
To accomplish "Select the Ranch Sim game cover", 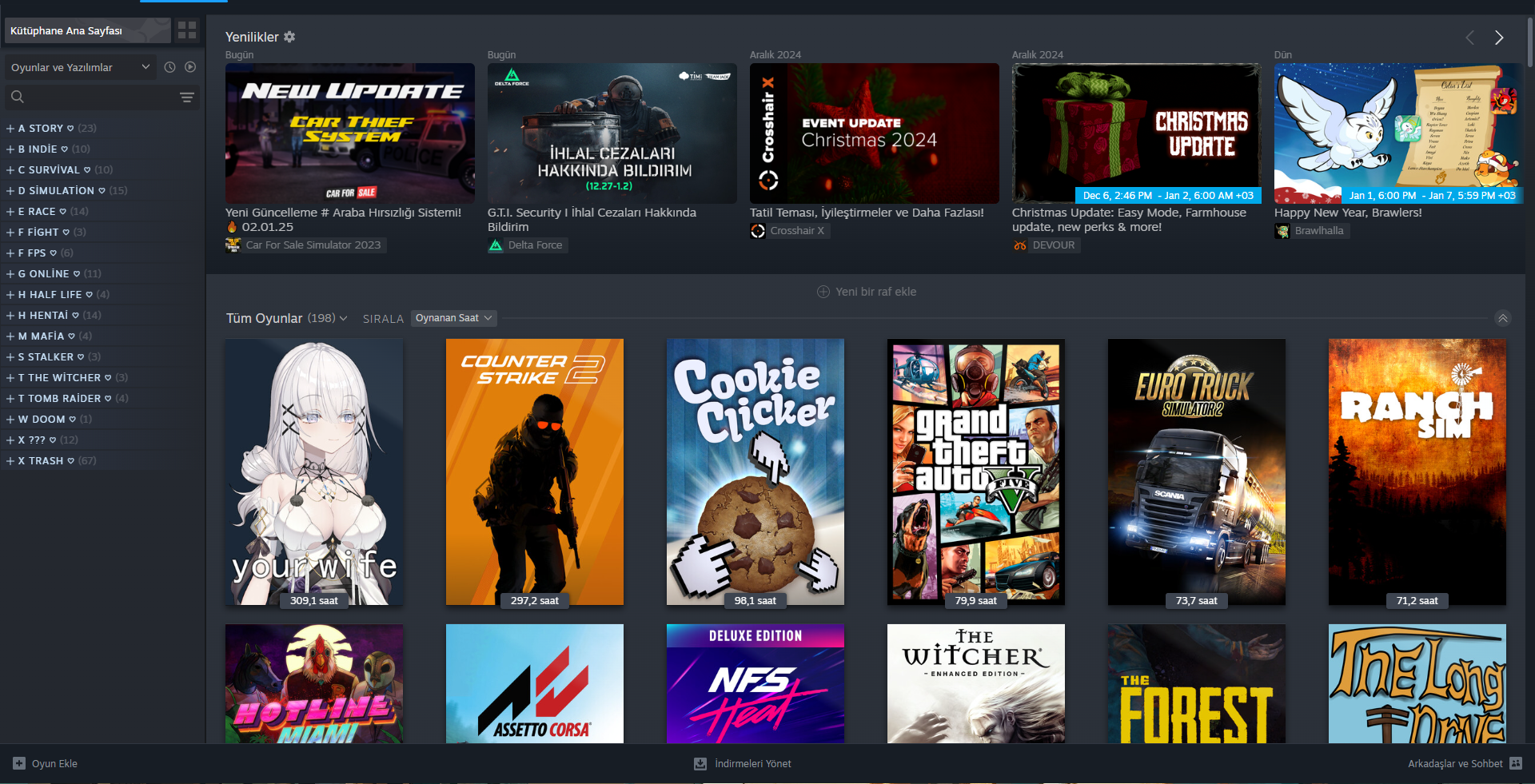I will click(1417, 472).
